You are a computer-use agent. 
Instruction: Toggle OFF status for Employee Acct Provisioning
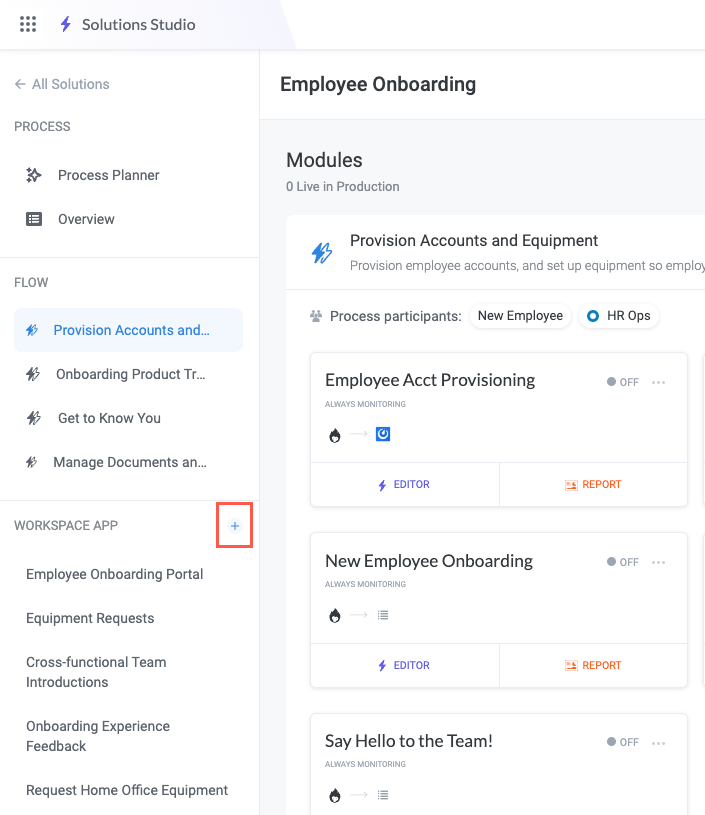622,382
